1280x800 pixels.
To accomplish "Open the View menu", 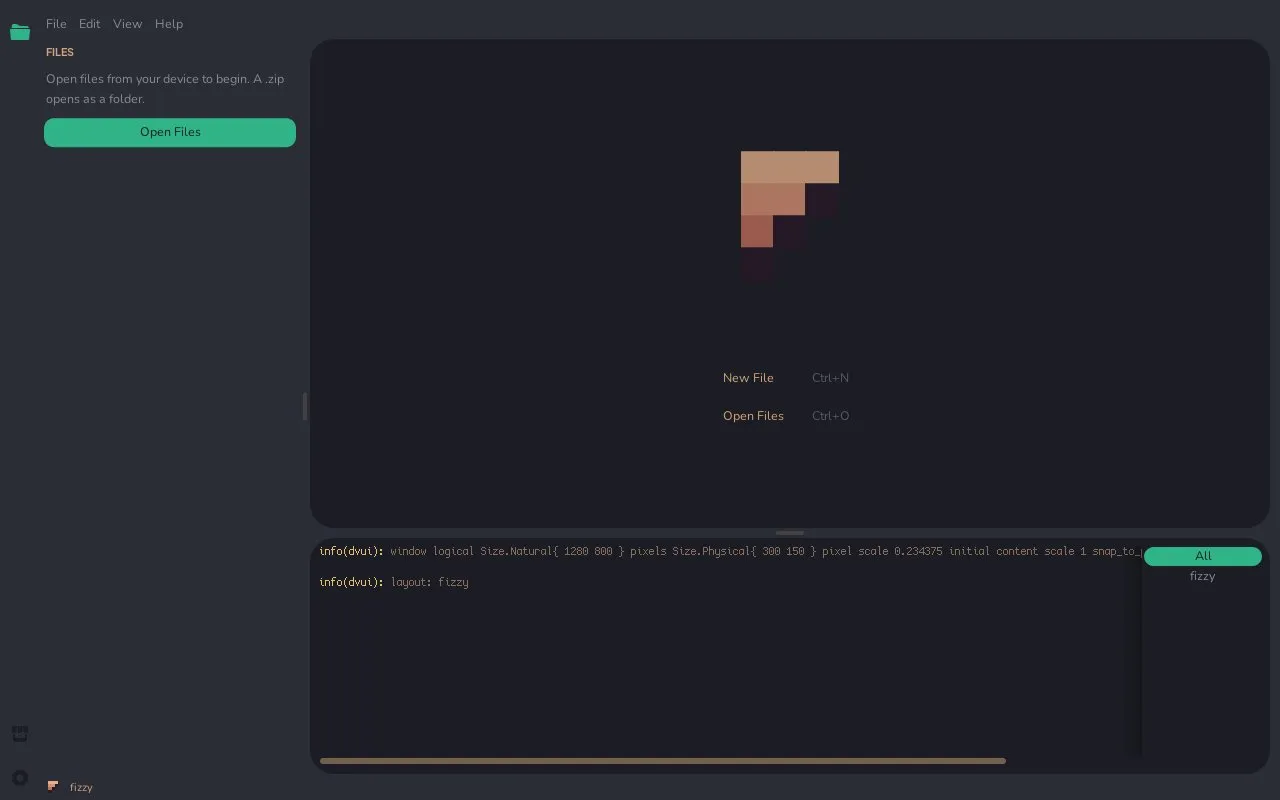I will [127, 24].
